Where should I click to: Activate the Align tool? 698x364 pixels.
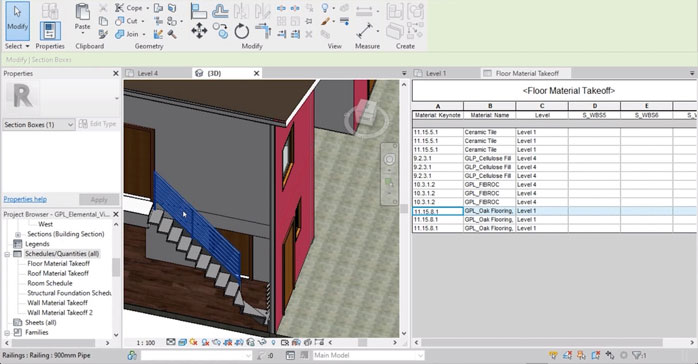click(x=199, y=11)
